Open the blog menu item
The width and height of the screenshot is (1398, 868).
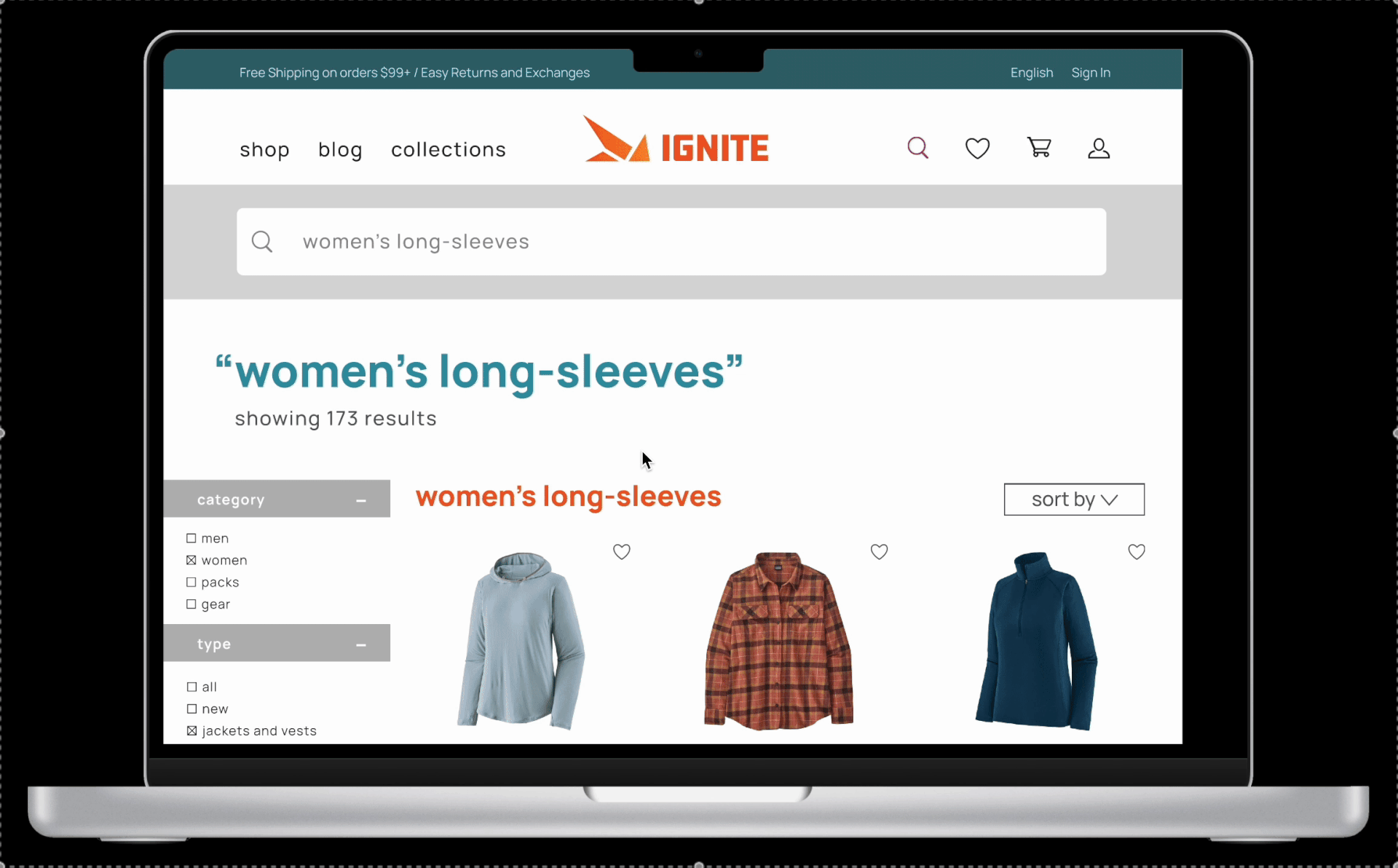click(340, 149)
